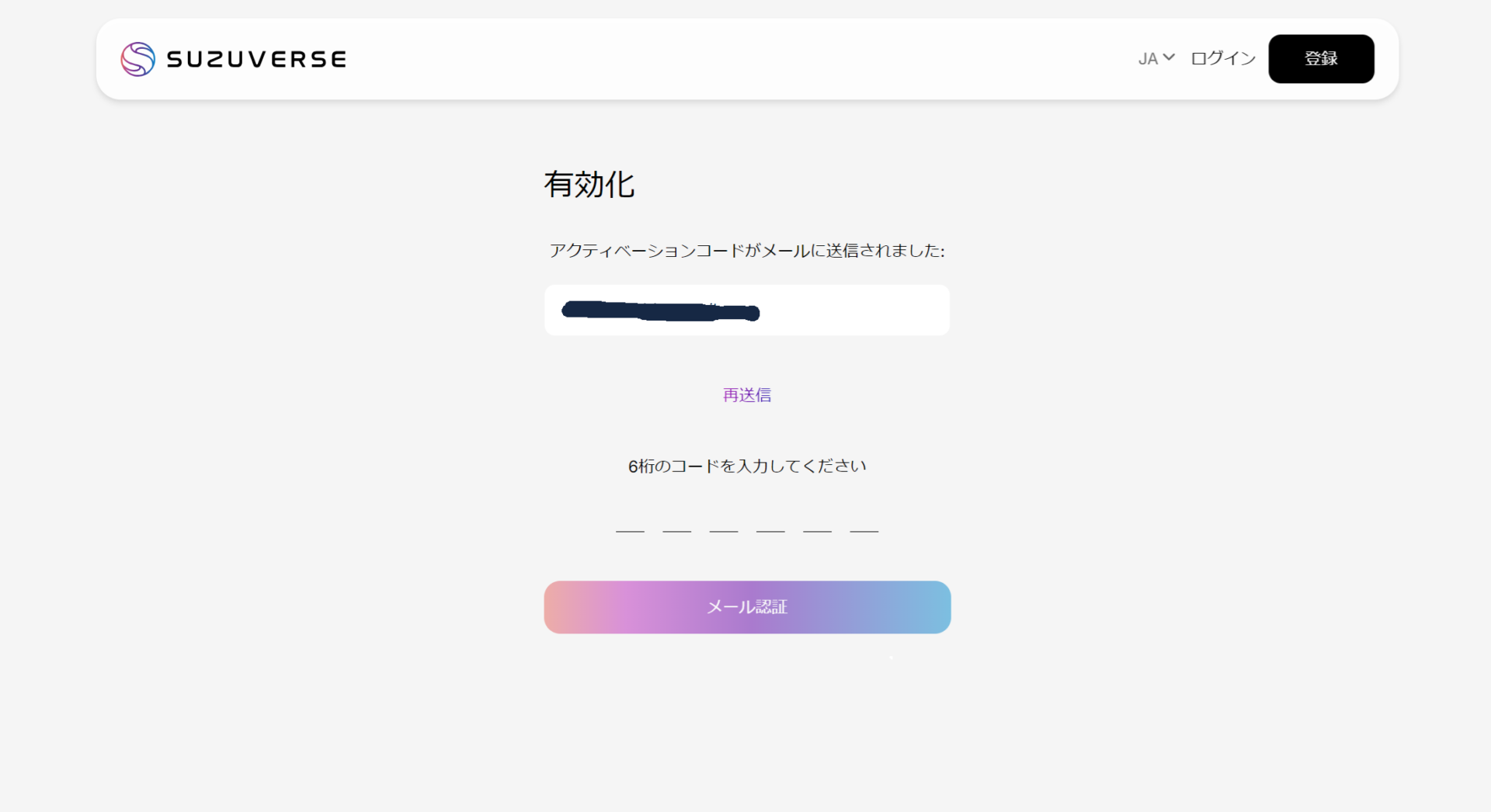Click the email address field

click(x=746, y=310)
